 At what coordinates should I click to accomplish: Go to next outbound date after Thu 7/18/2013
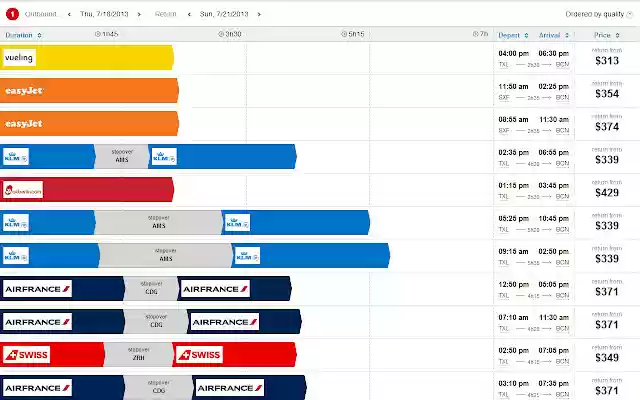pos(139,14)
